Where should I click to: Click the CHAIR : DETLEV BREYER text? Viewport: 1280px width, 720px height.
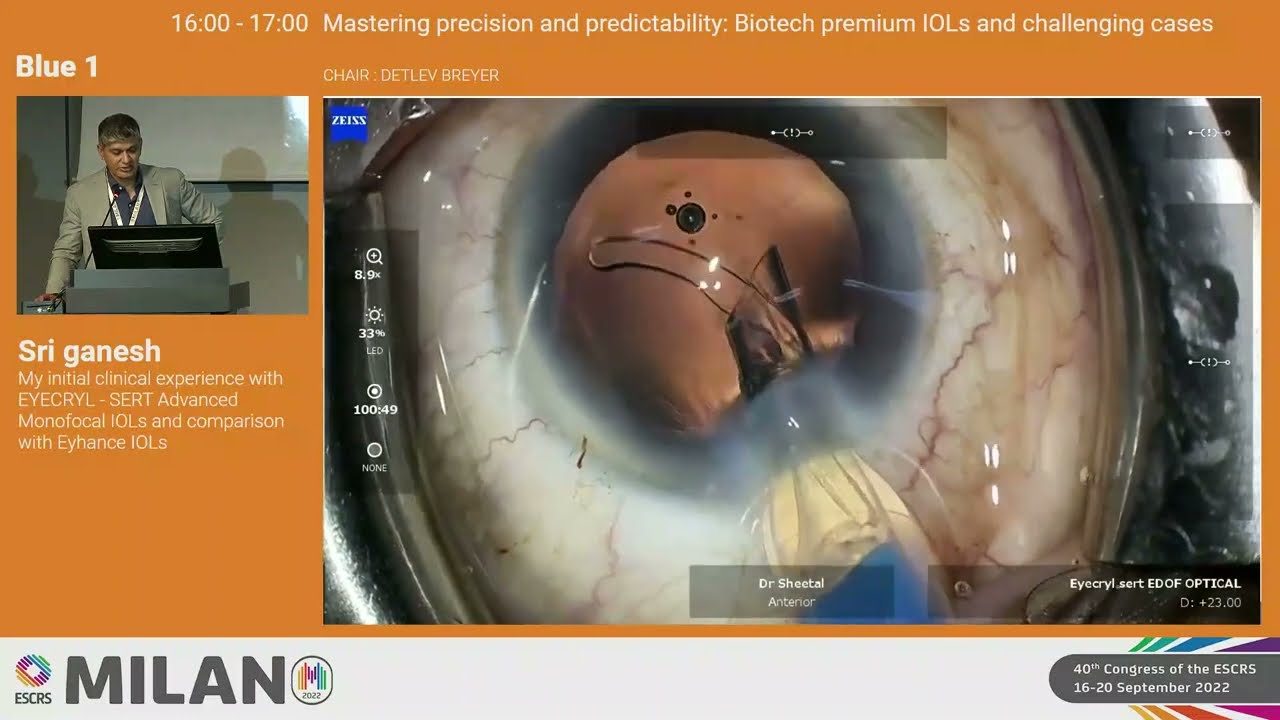(411, 76)
